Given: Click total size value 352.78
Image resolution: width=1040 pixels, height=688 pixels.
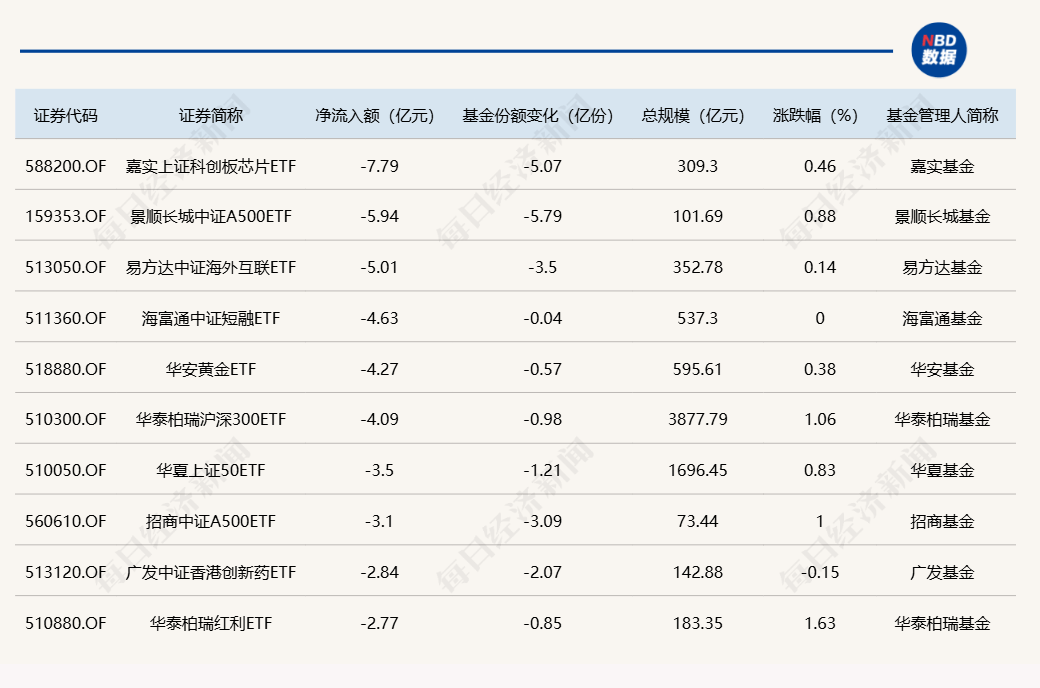Looking at the screenshot, I should pos(698,267).
